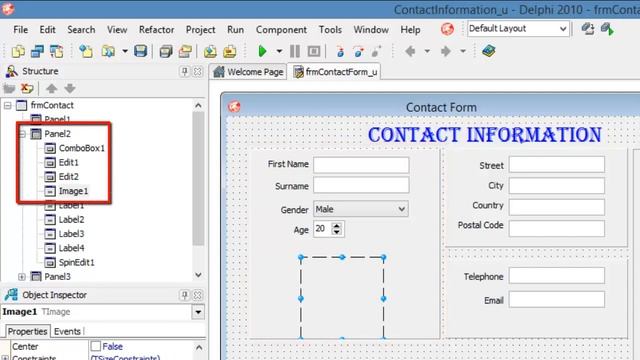Click Structure move down arrow icon
This screenshot has width=640, height=360.
70,88
